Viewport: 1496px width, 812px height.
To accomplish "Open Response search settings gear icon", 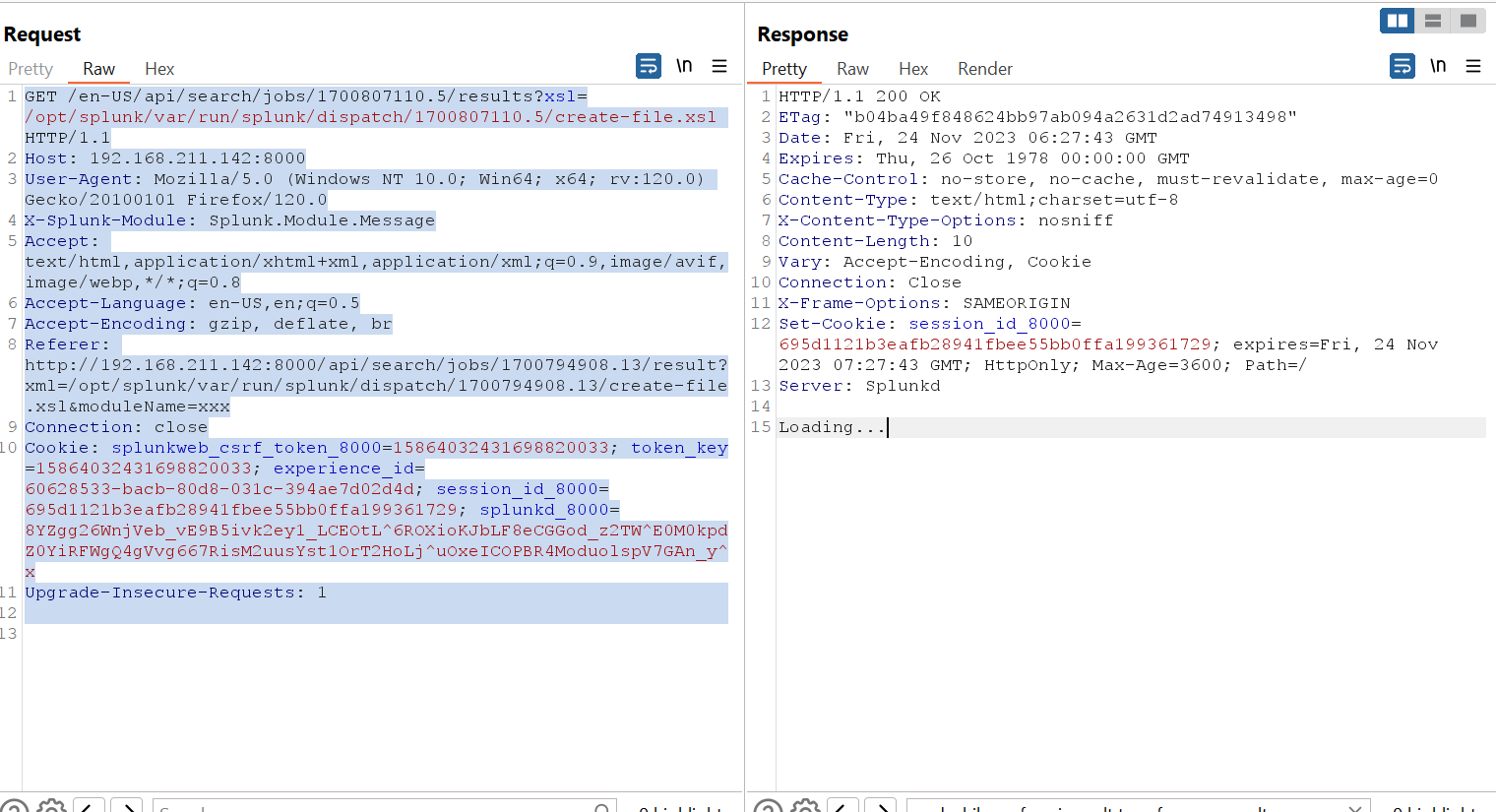I will (x=805, y=807).
